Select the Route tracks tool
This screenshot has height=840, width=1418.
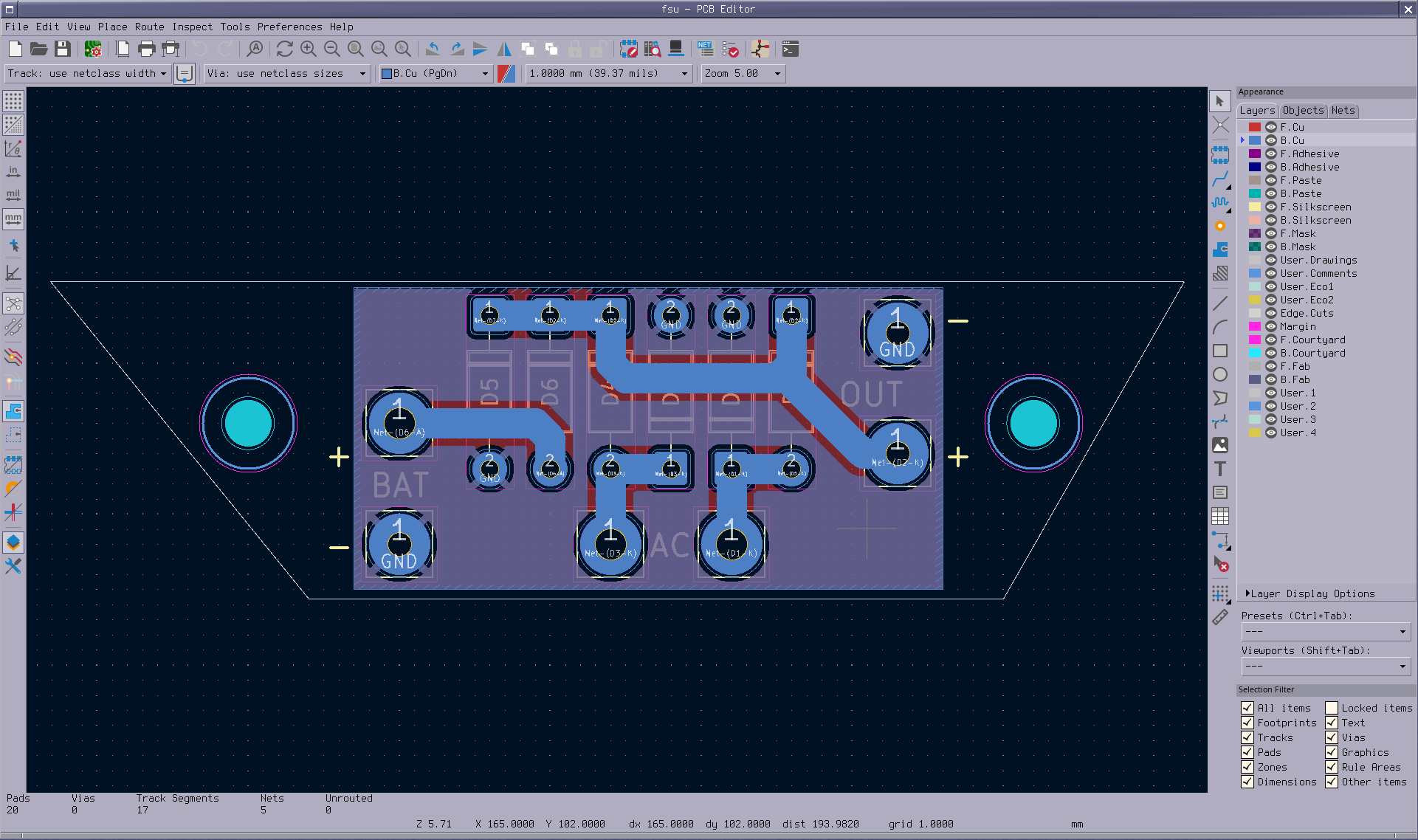pos(1220,179)
